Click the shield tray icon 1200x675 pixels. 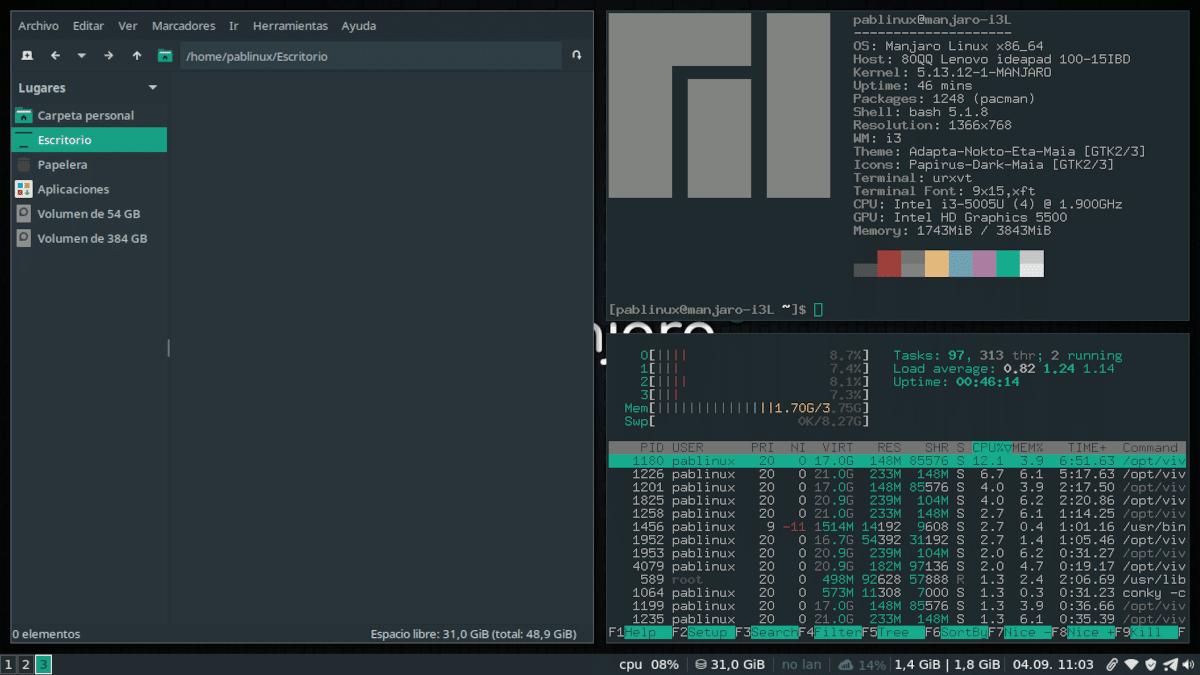tap(1150, 664)
